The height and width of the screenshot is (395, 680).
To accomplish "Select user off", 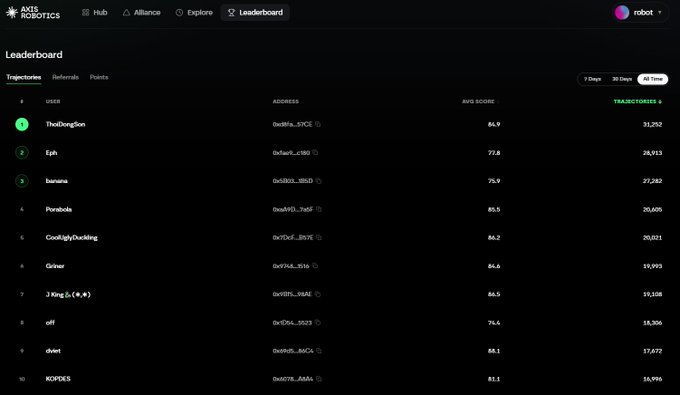I will point(50,323).
